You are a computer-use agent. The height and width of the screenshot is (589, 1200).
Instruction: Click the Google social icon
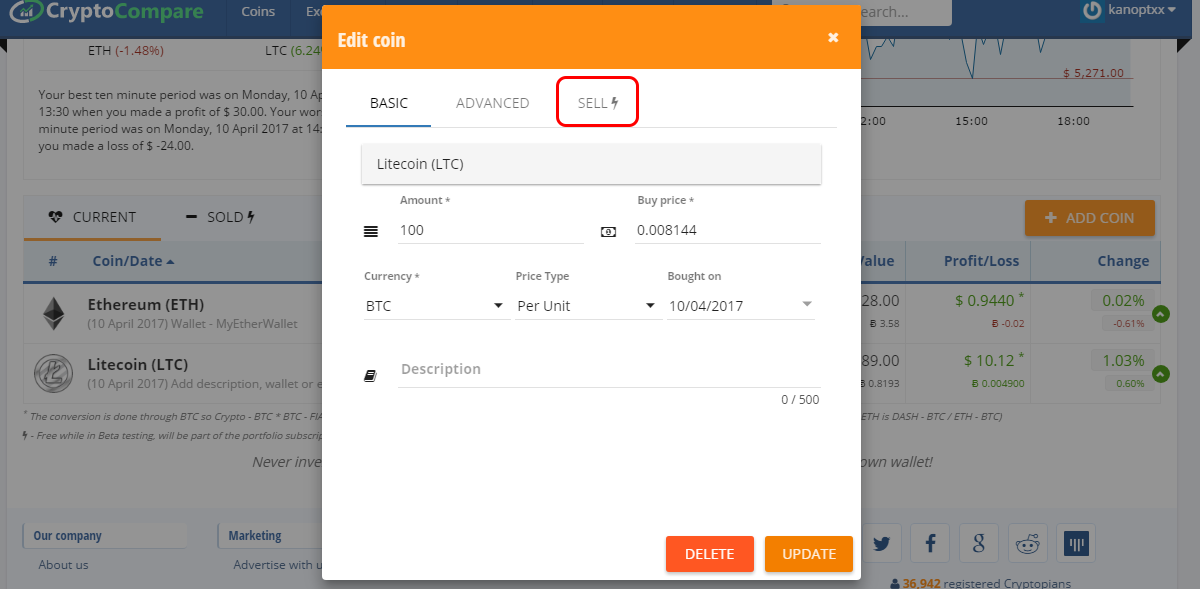pyautogui.click(x=979, y=544)
